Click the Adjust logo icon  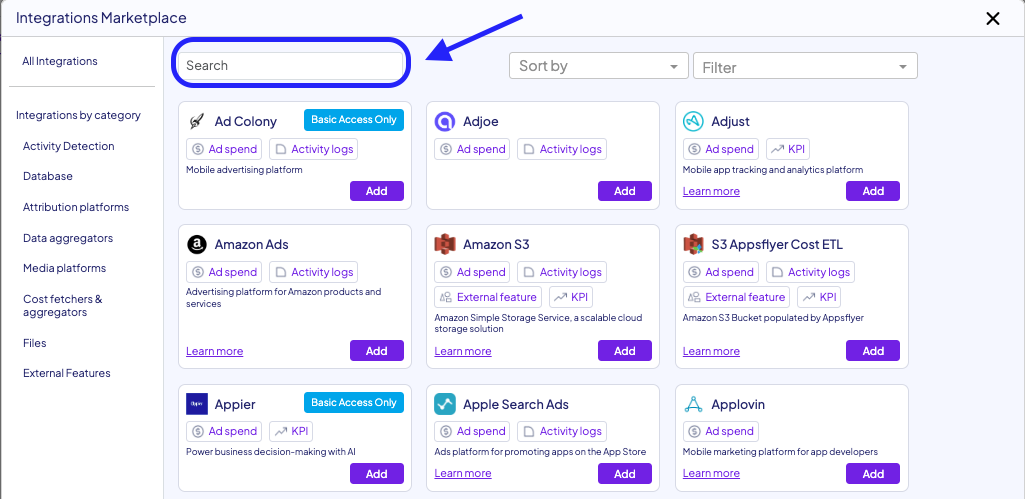pyautogui.click(x=693, y=121)
